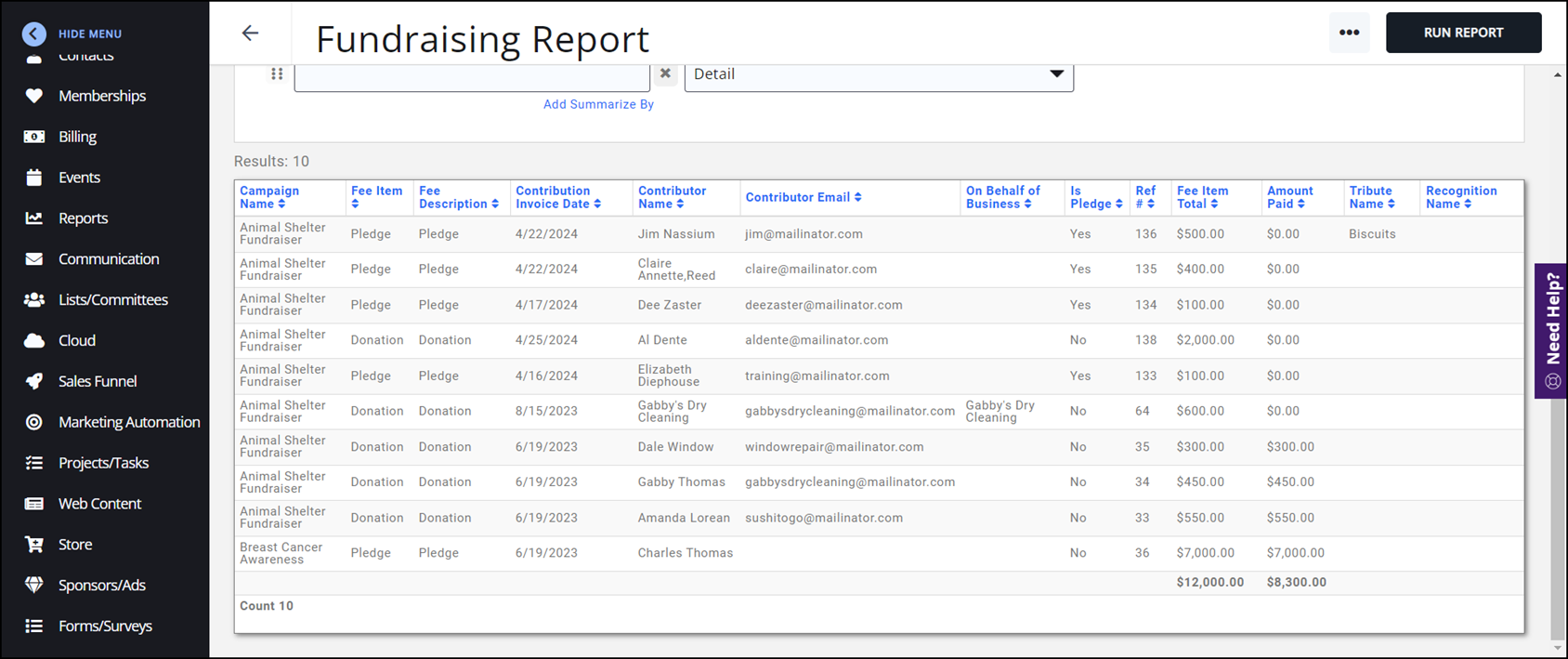Screen dimensions: 1568x659
Task: Click the summarize-by input field
Action: click(x=472, y=76)
